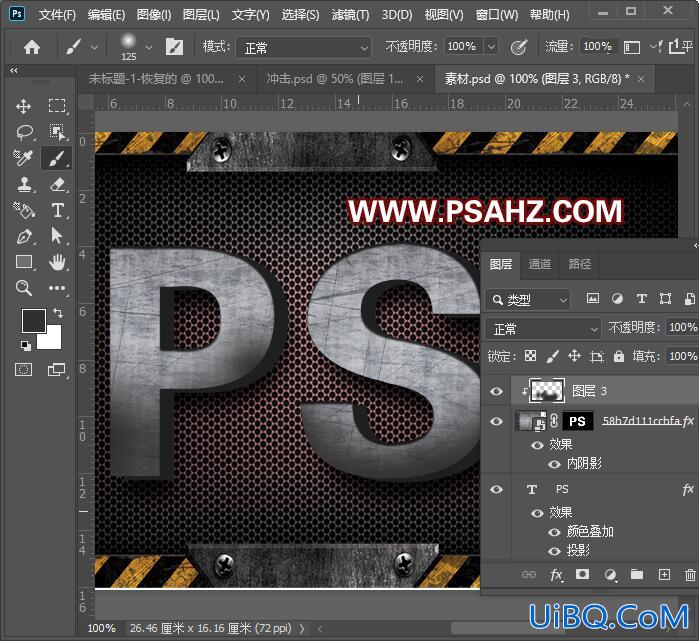Create new fill or adjustment layer
The width and height of the screenshot is (699, 641).
point(610,575)
